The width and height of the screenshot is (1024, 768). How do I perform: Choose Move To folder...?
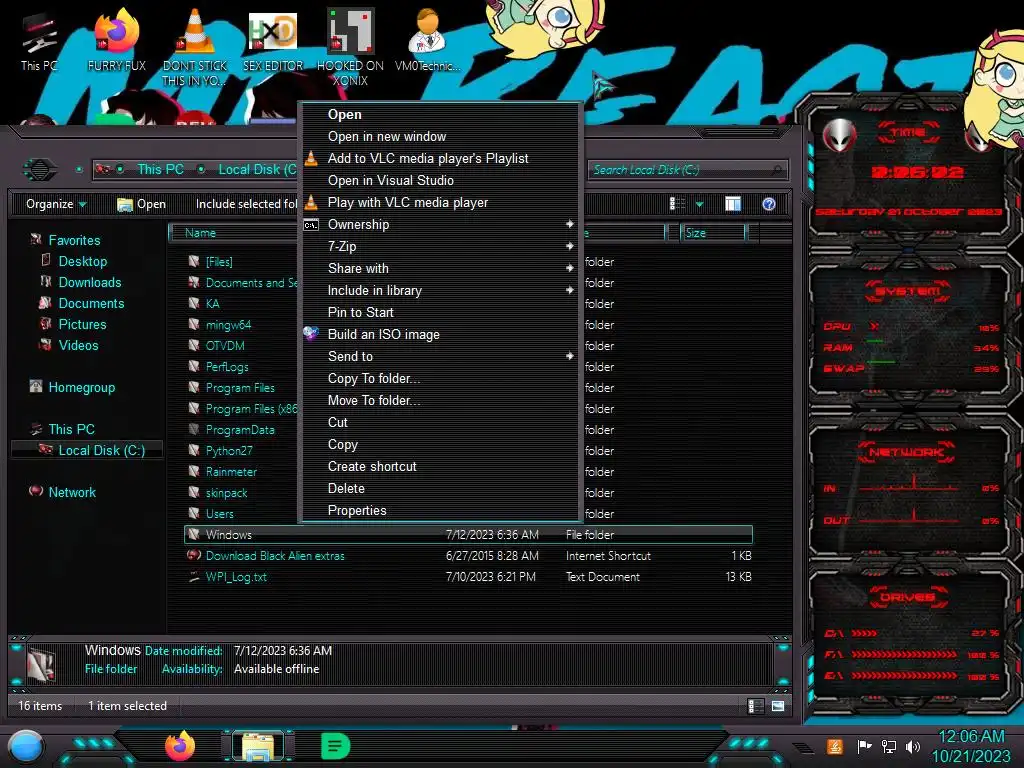(x=440, y=400)
